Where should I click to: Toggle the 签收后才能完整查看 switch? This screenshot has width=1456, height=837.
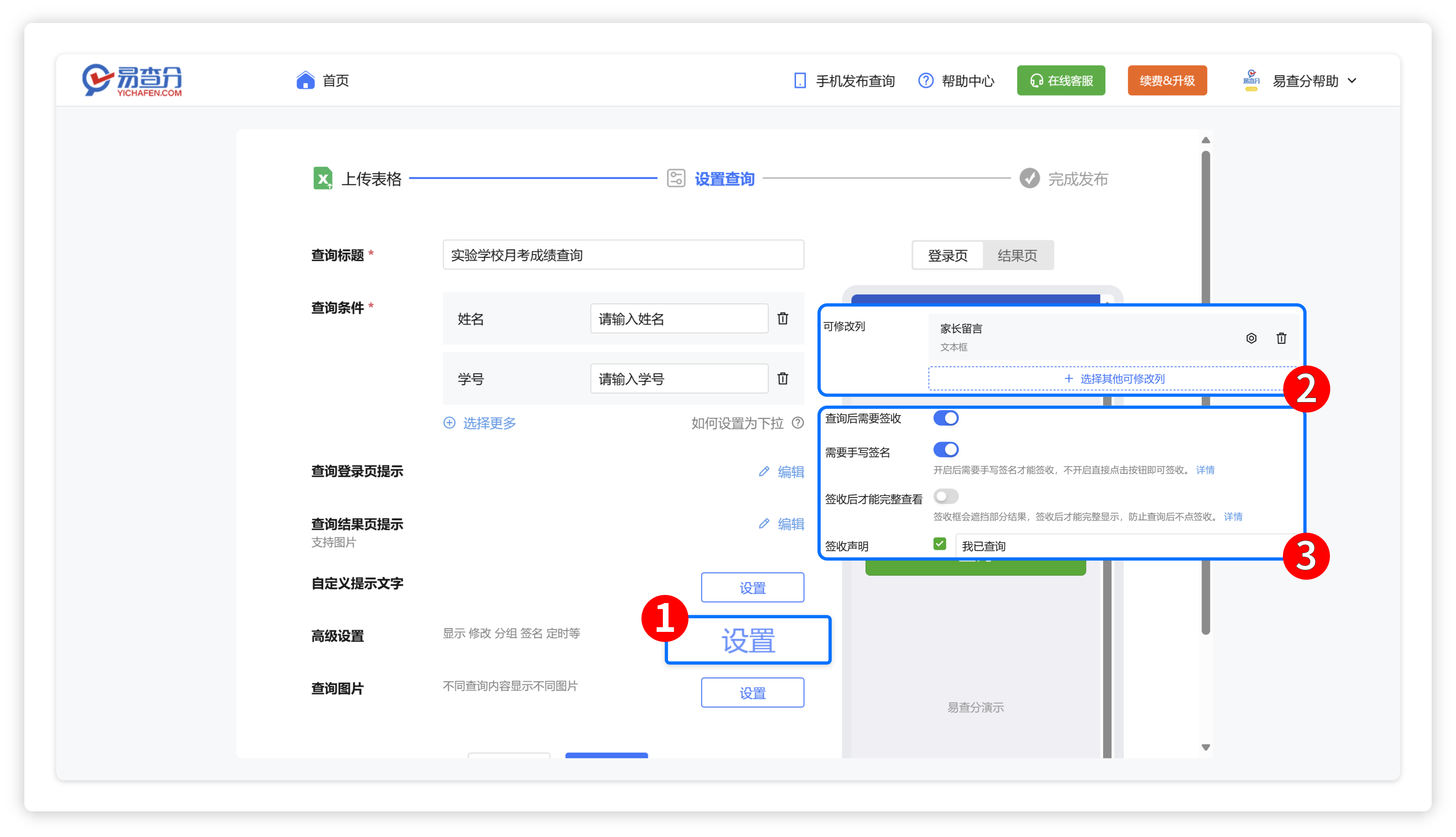click(945, 496)
